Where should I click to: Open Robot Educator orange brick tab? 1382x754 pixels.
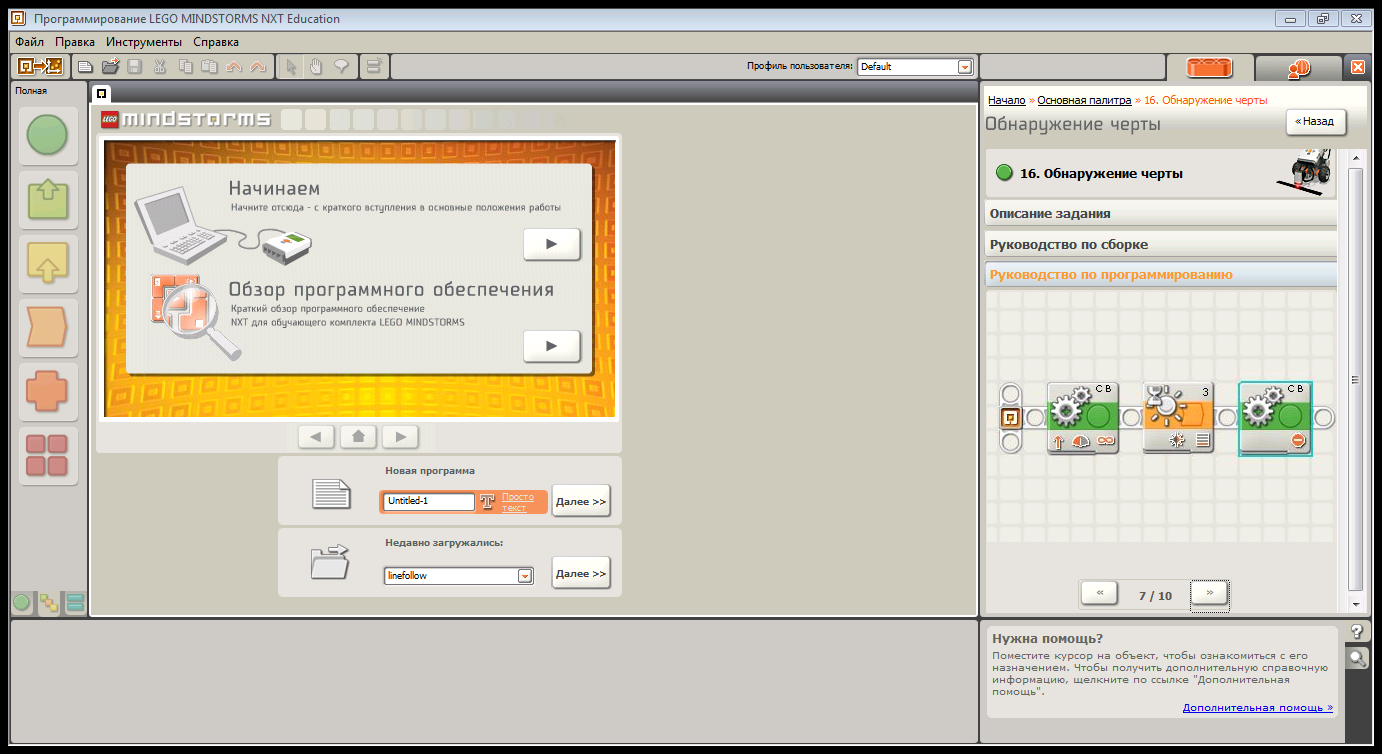coord(1209,68)
